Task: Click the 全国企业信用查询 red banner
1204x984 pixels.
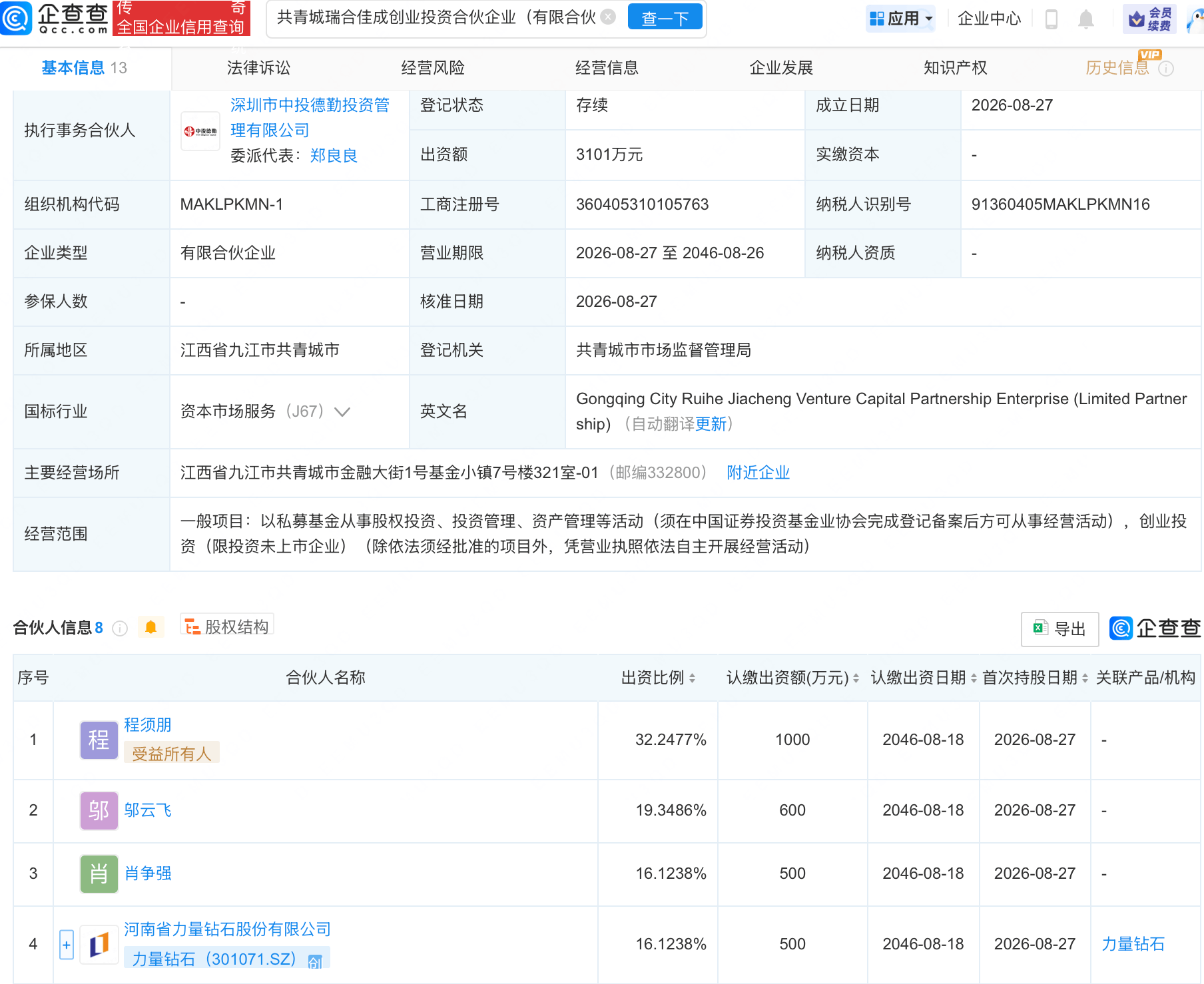Action: (x=181, y=18)
